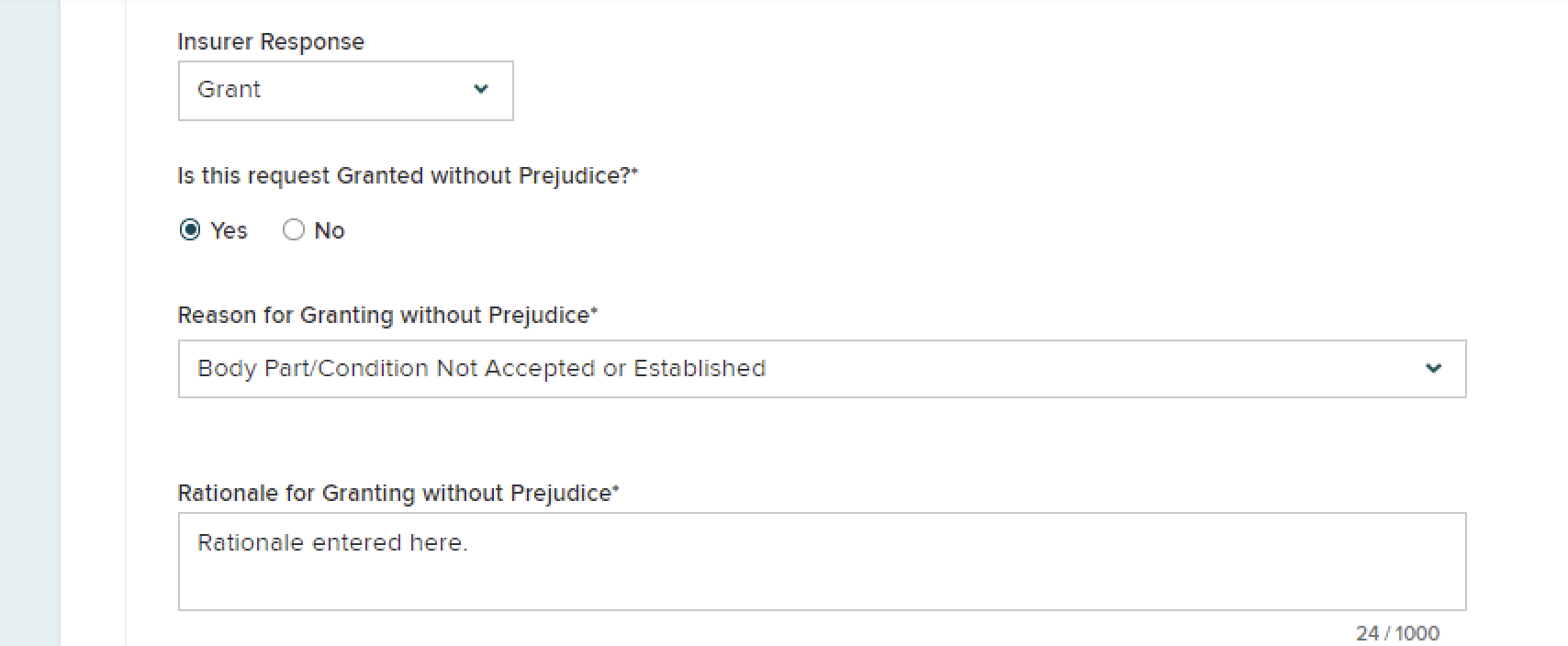Click "Reason for Granting without Prejudice" label
Screen dimensions: 1568x646
[x=384, y=316]
